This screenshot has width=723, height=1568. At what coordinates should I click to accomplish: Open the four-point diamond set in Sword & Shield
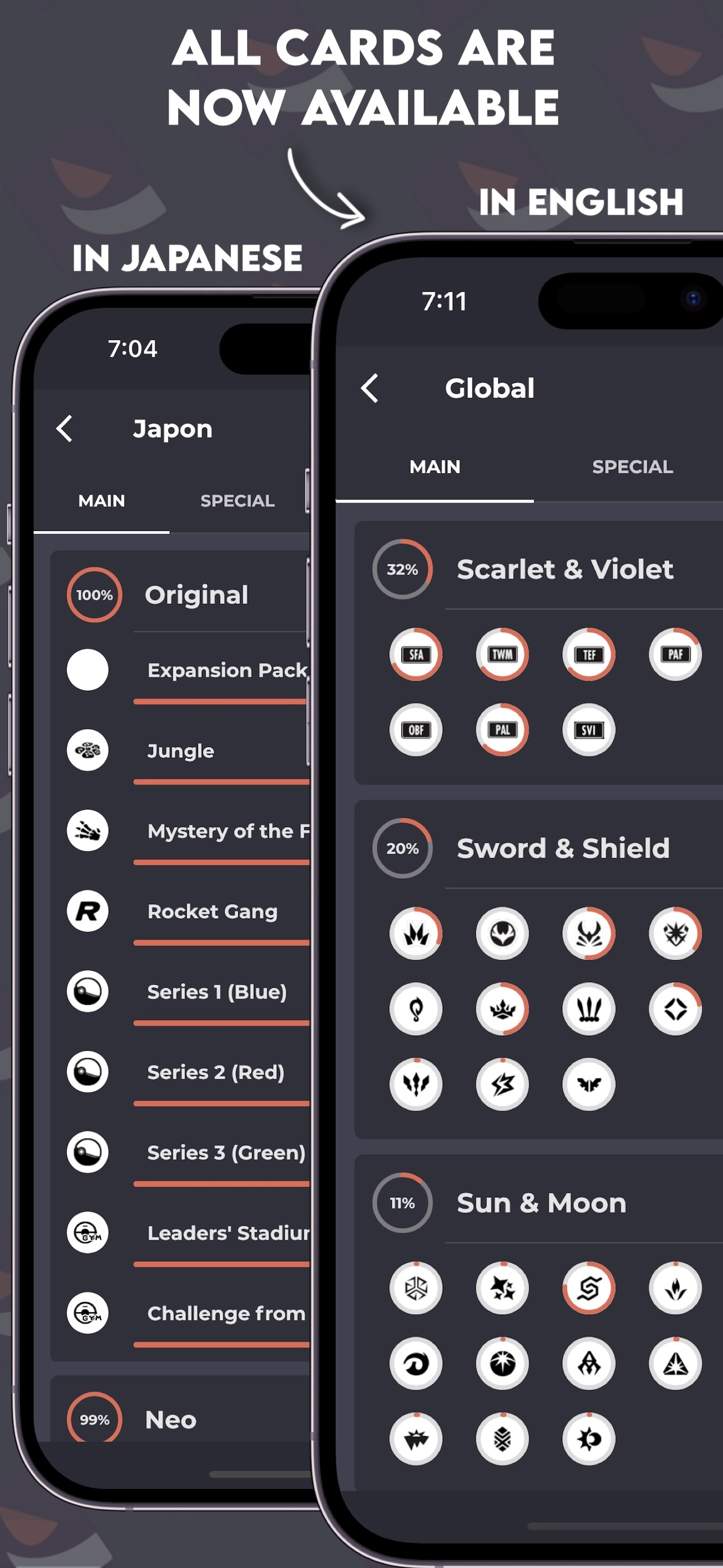675,1009
